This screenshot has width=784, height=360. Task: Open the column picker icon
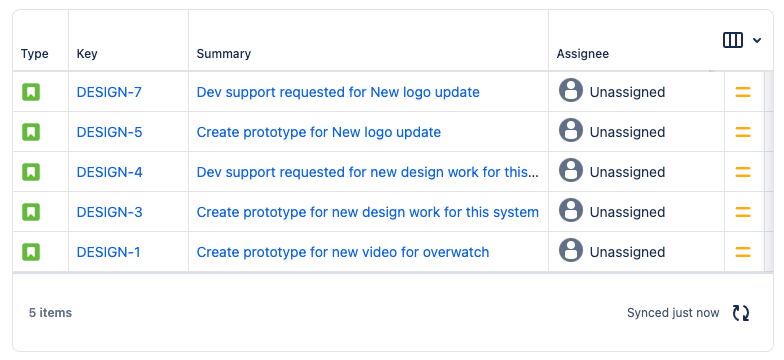point(733,40)
